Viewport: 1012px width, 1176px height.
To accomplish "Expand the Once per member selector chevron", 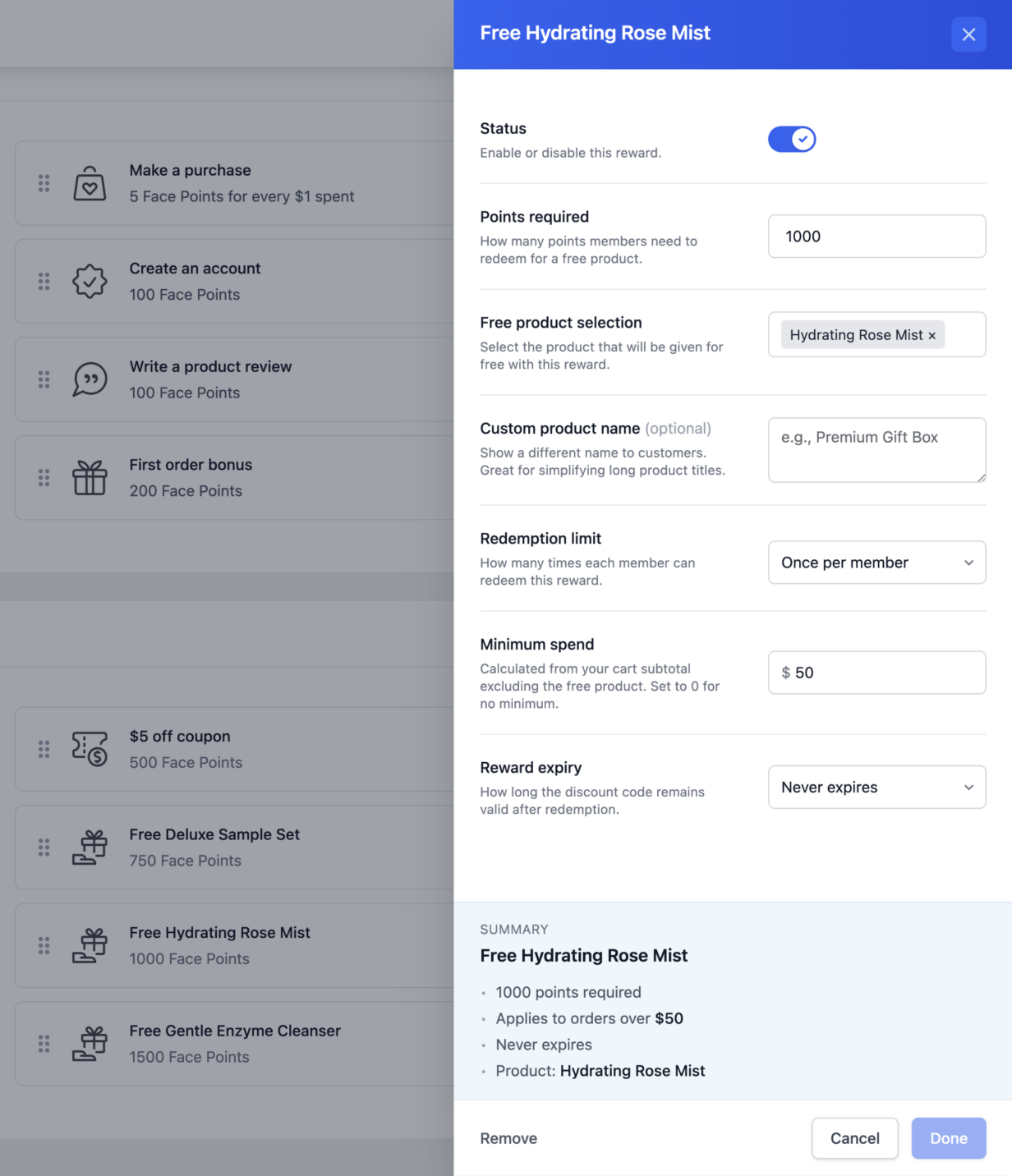I will coord(968,563).
